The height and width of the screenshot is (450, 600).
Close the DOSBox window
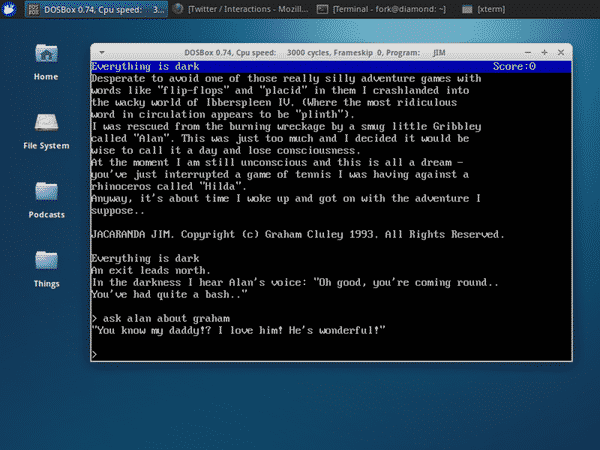point(561,52)
